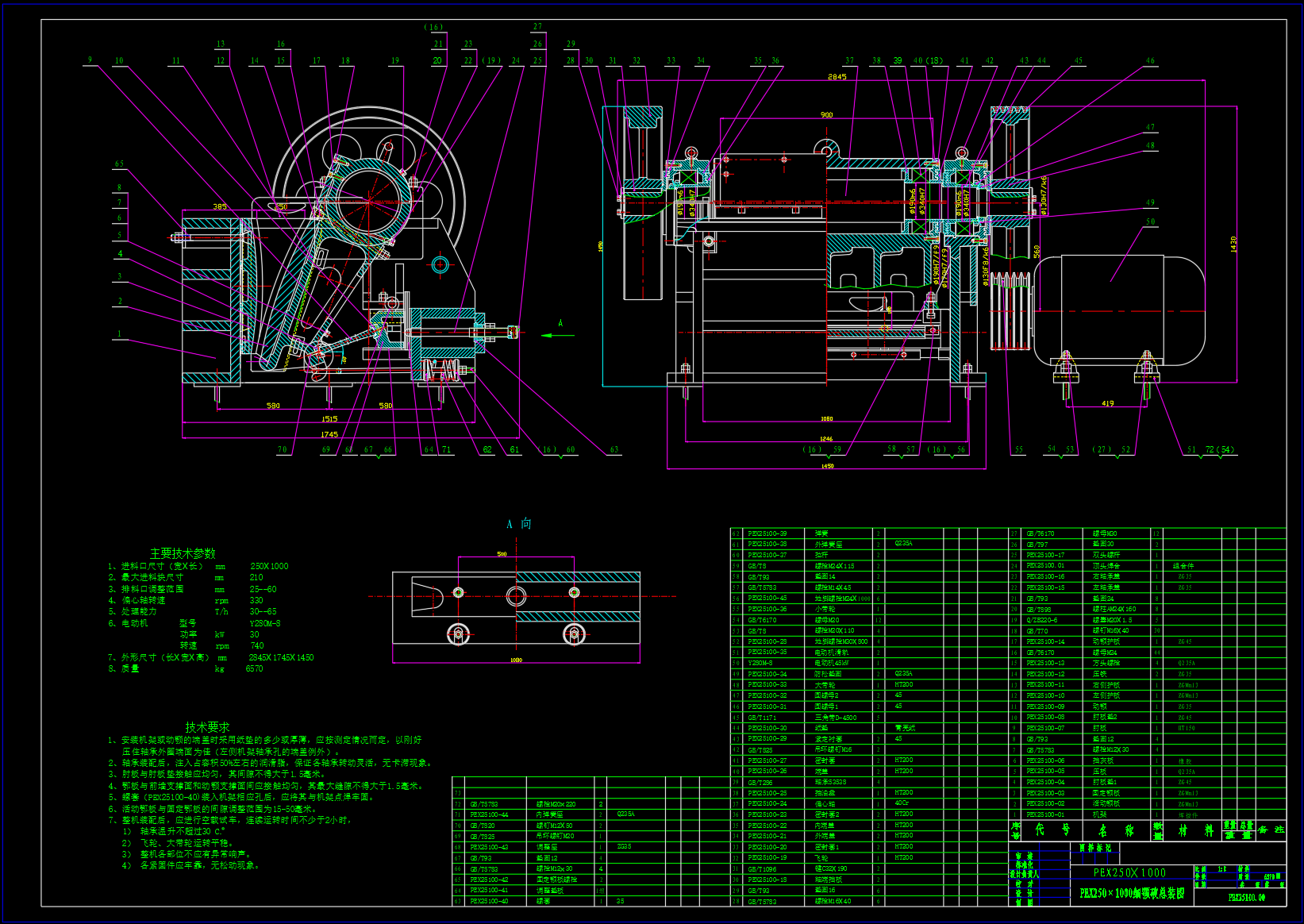
Task: Select parts list column header 材料
Action: pyautogui.click(x=1196, y=830)
